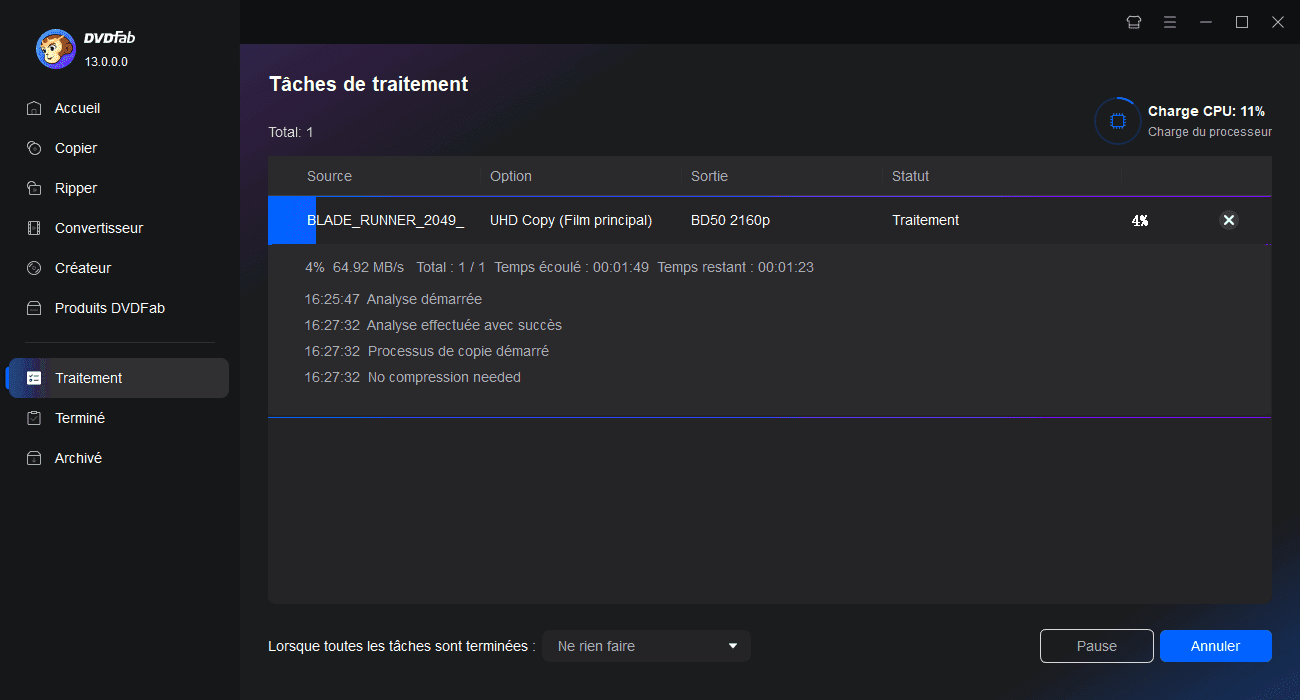
Task: Click the Archivé archive box icon
Action: (x=34, y=458)
